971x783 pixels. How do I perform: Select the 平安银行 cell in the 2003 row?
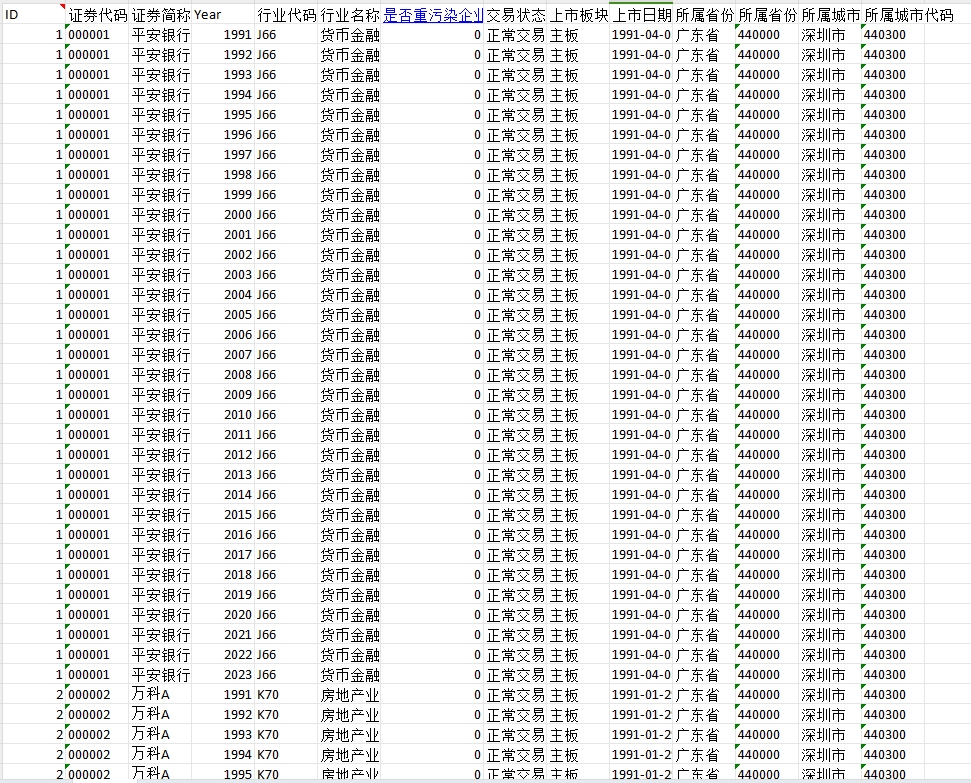point(160,274)
